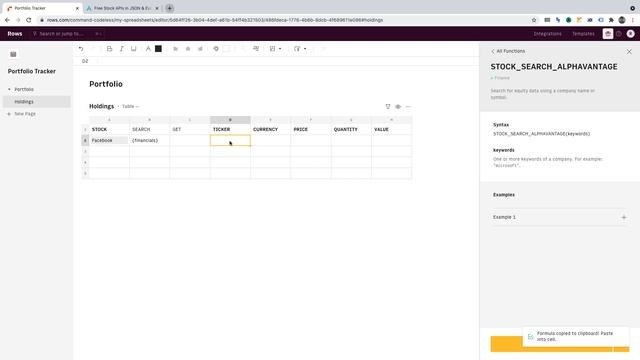Viewport: 640px width, 360px height.
Task: Select the Holdings table in sidebar
Action: 37,102
